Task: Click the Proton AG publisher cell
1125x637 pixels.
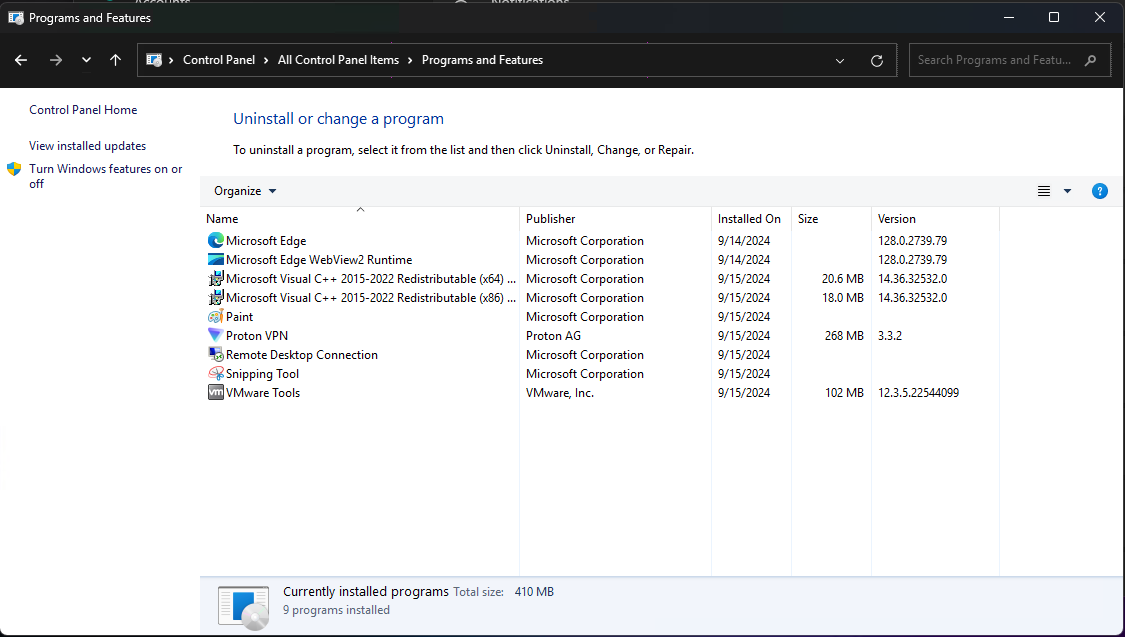Action: click(553, 336)
